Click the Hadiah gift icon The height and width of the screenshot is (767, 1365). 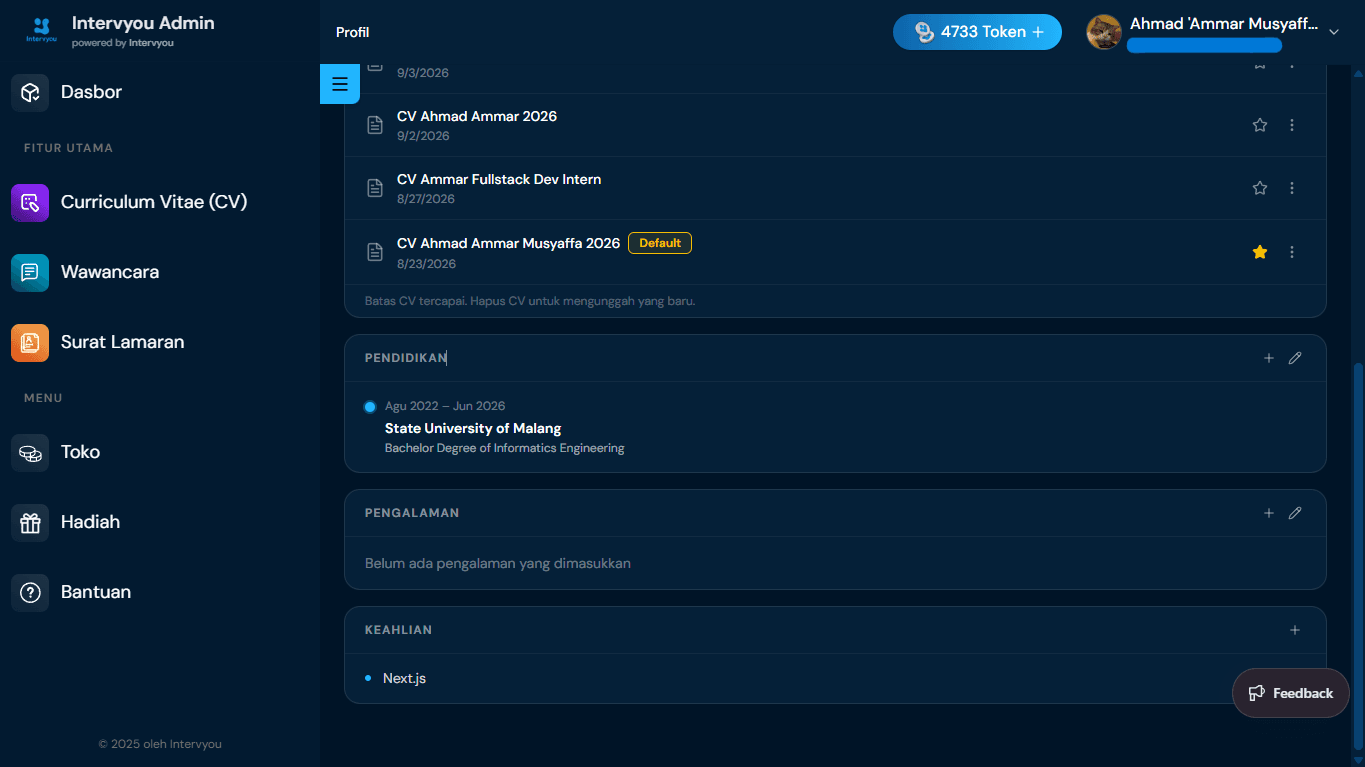point(30,522)
